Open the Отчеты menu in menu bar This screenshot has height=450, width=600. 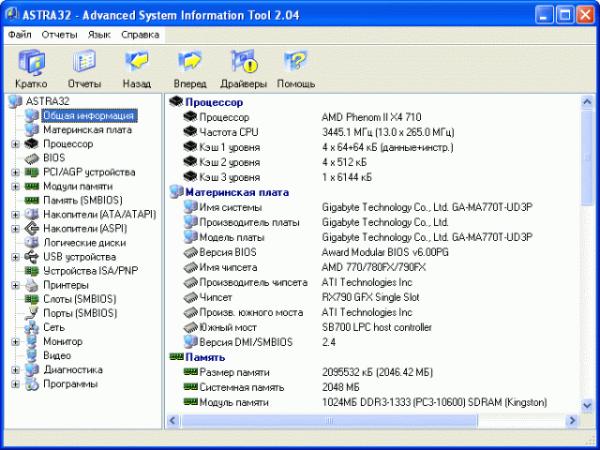(59, 35)
